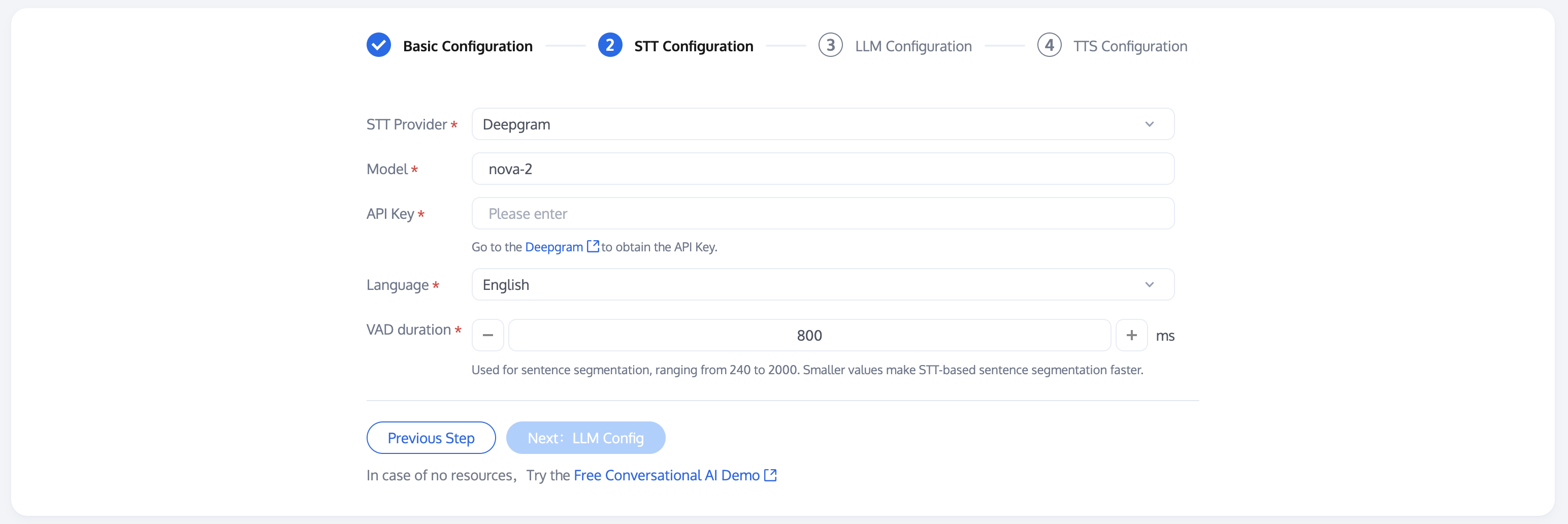Click the Previous Step button
Viewport: 1568px width, 524px height.
tap(431, 438)
